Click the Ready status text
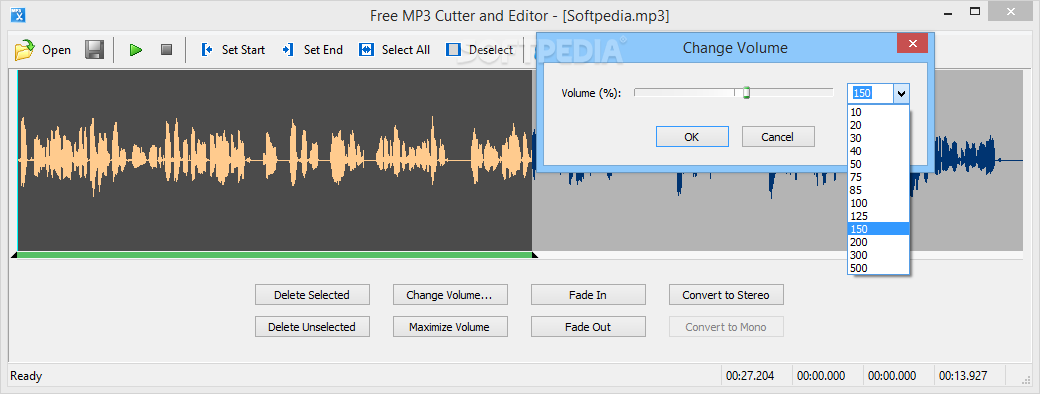This screenshot has width=1040, height=394. tap(26, 376)
